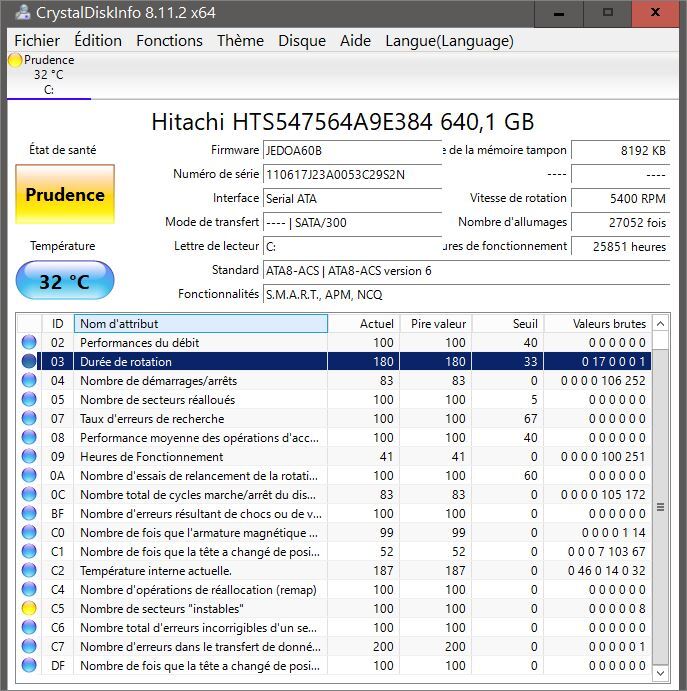Image resolution: width=687 pixels, height=691 pixels.
Task: Open the Disque menu
Action: click(302, 41)
